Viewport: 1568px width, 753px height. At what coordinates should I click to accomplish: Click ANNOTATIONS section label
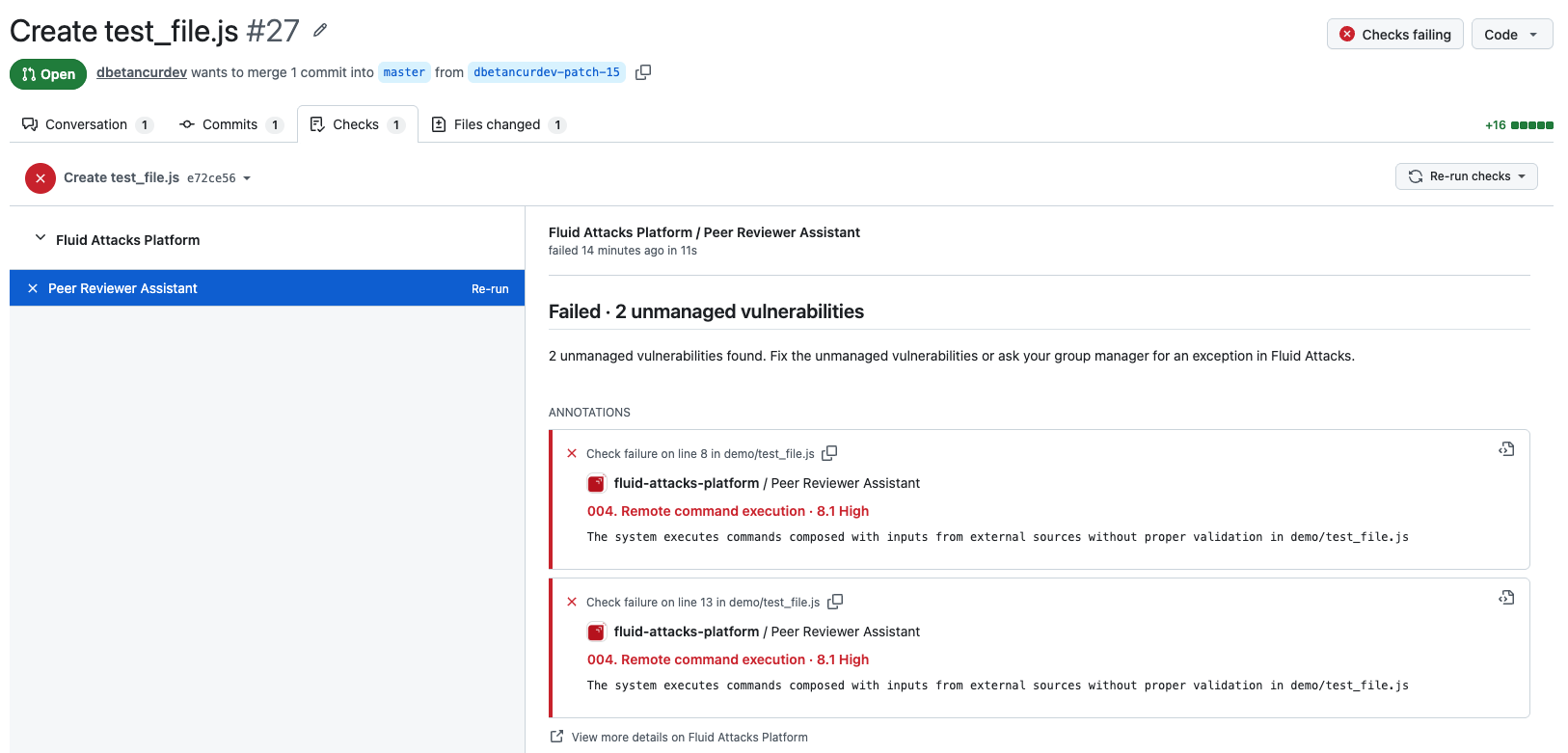pos(589,413)
